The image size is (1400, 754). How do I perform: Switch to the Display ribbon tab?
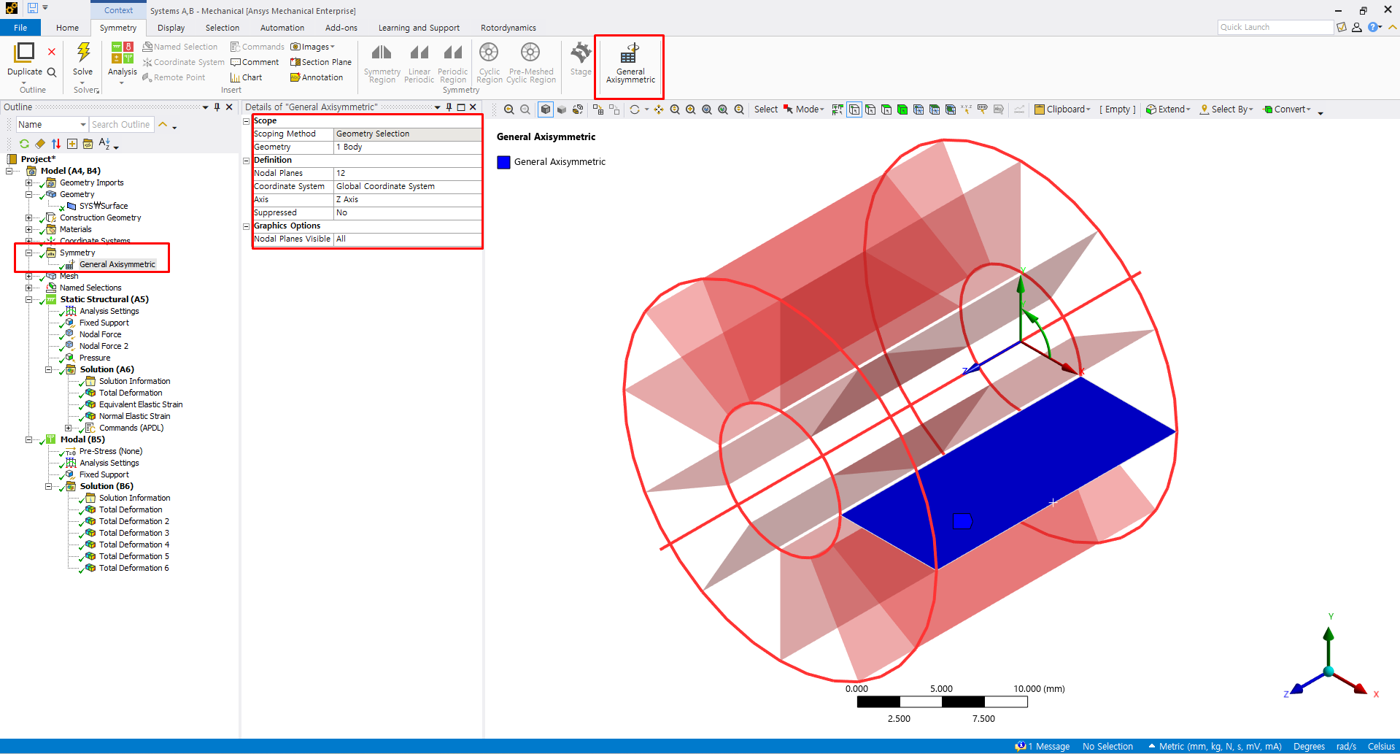(171, 28)
